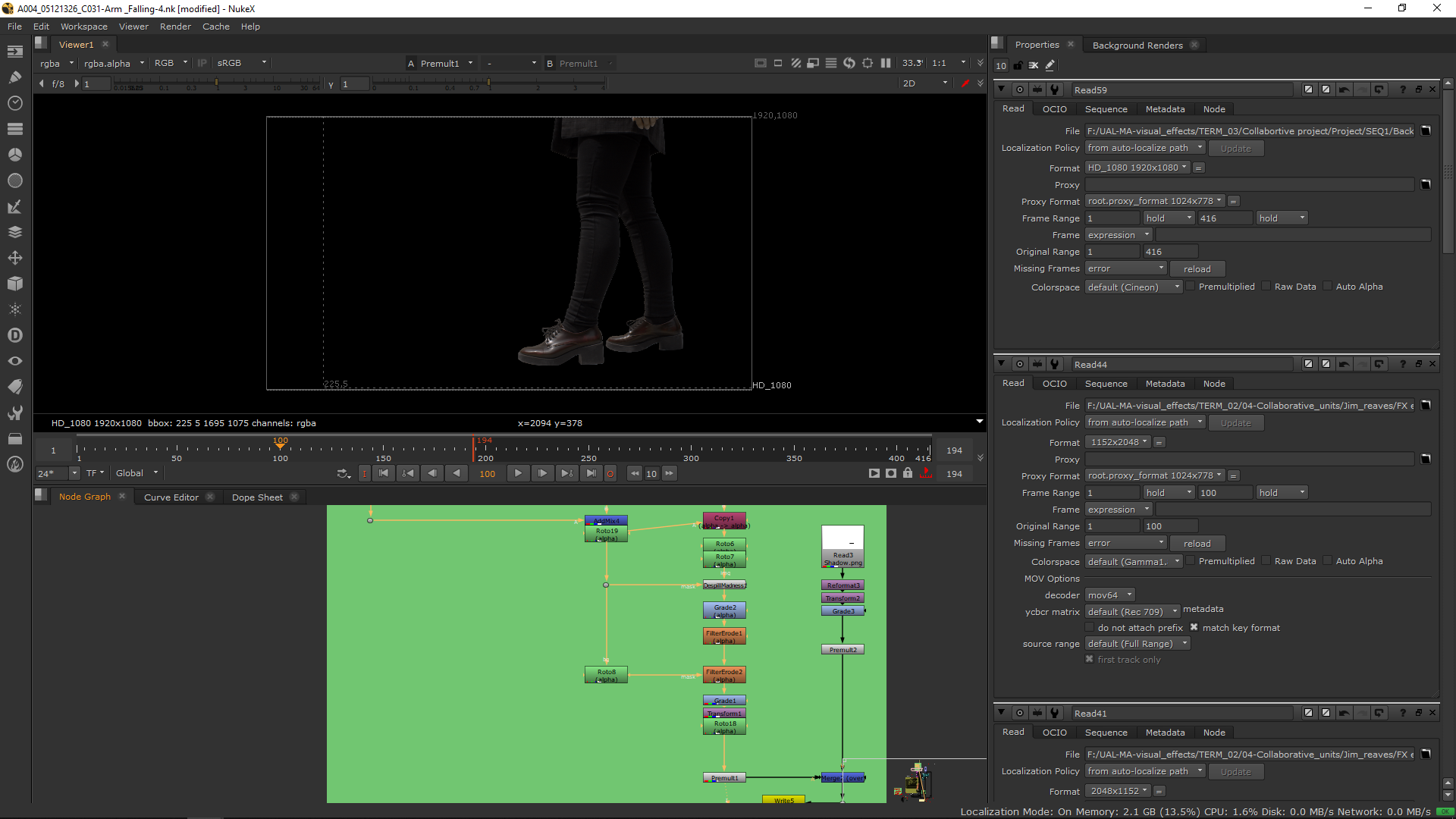Click the viewer pause icon

886,63
